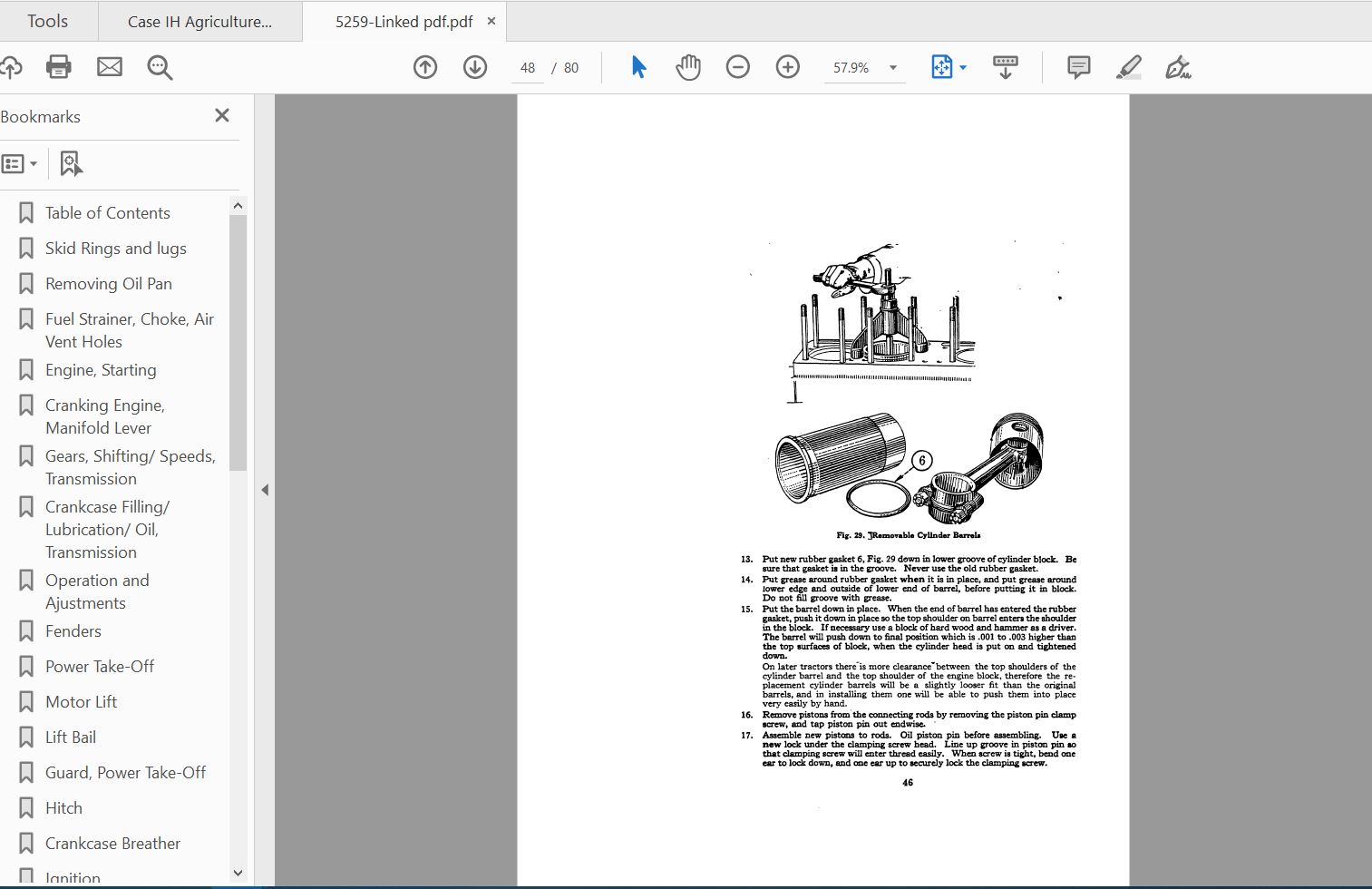Open the Sign document pen tool
This screenshot has width=1372, height=889.
(x=1178, y=67)
